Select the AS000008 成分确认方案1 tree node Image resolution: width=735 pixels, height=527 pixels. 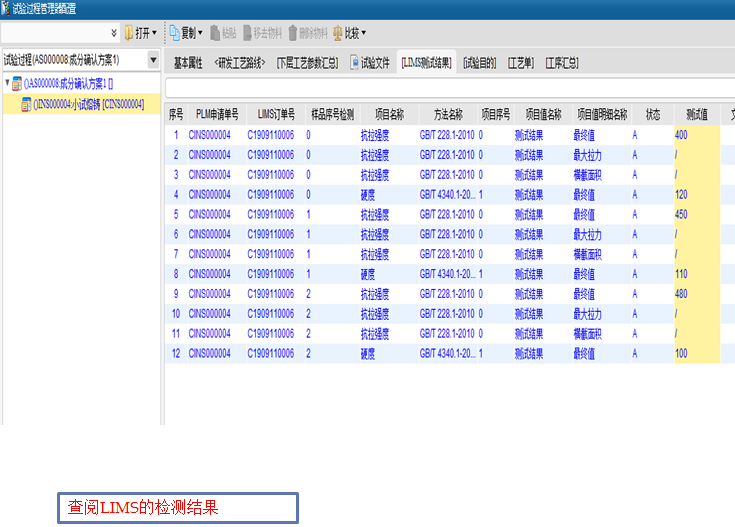pos(70,85)
